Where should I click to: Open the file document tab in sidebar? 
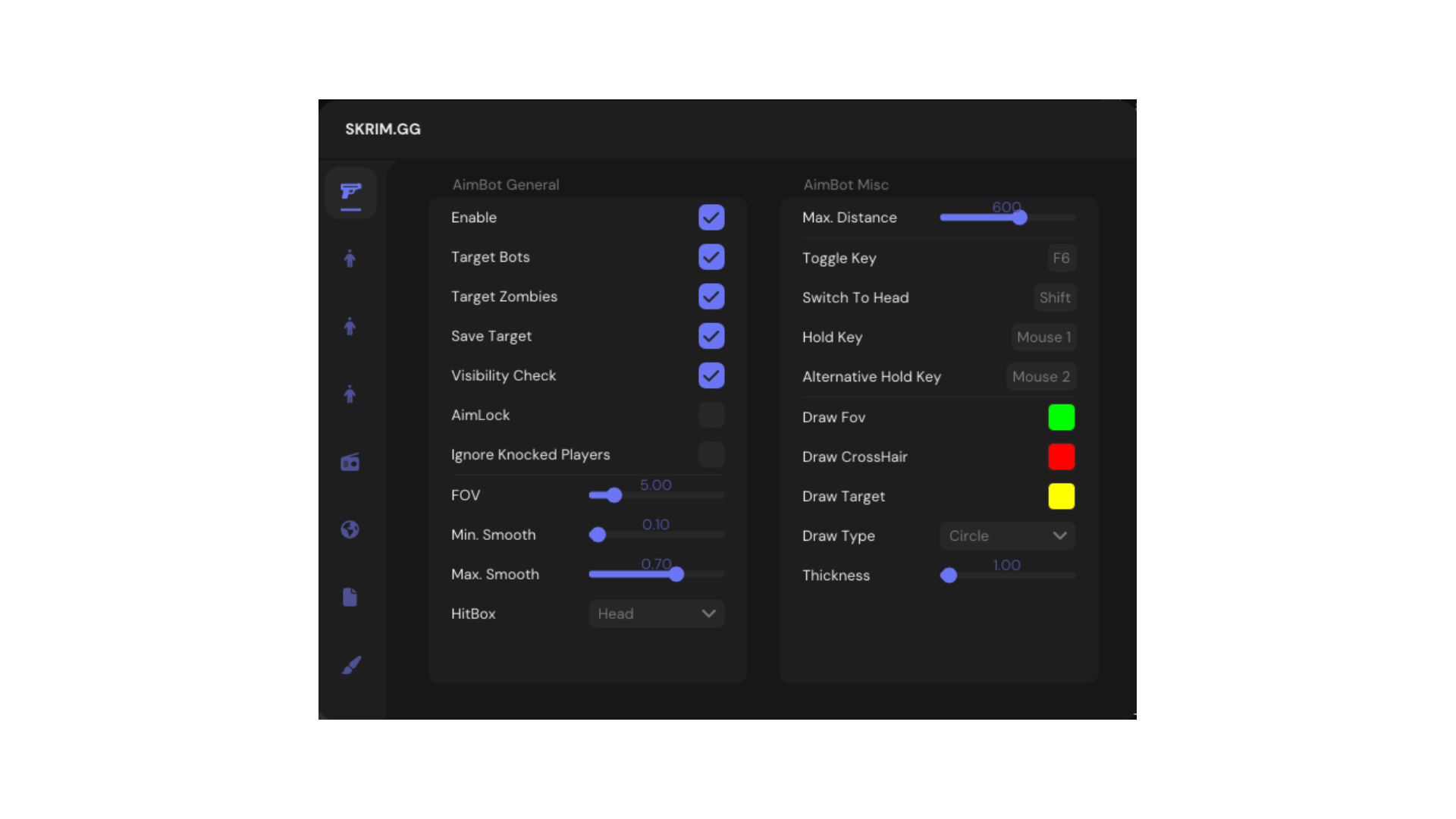coord(350,598)
